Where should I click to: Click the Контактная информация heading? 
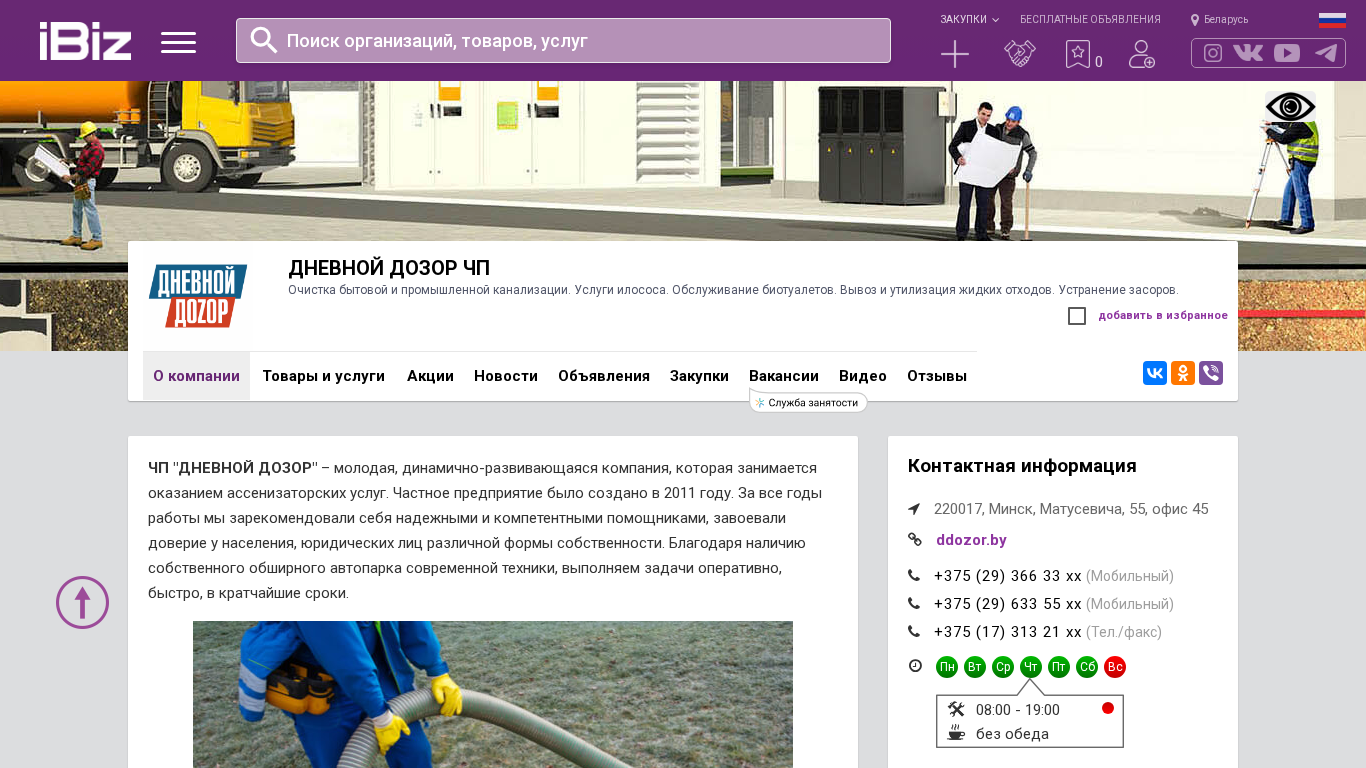tap(1022, 466)
